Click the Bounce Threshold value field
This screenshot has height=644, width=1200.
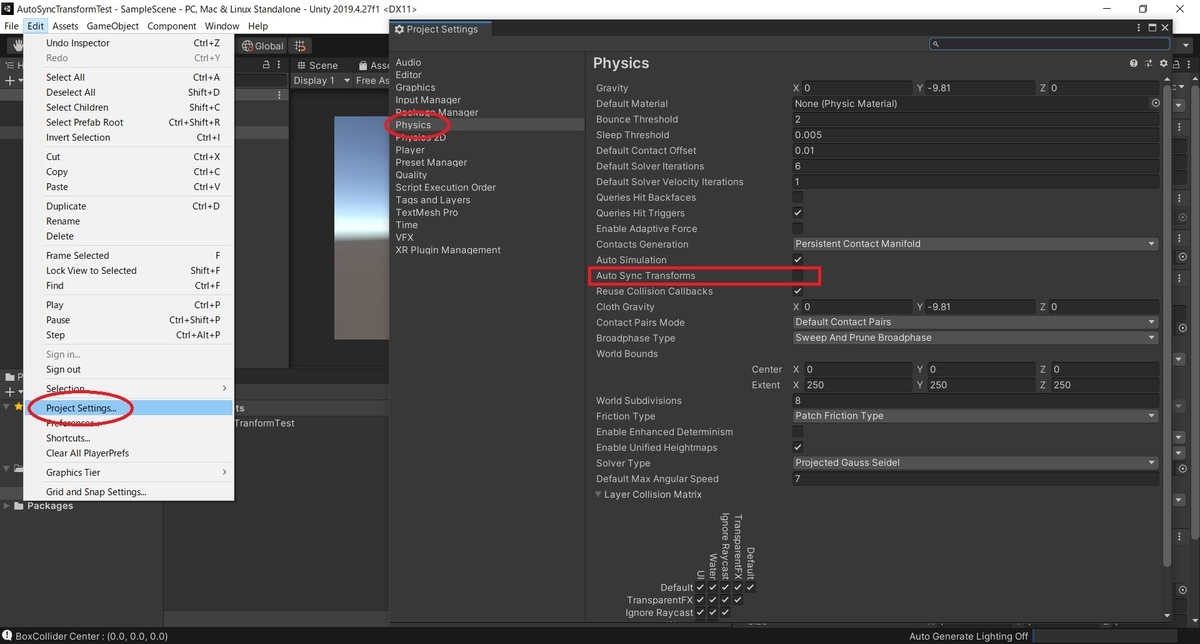click(x=976, y=119)
